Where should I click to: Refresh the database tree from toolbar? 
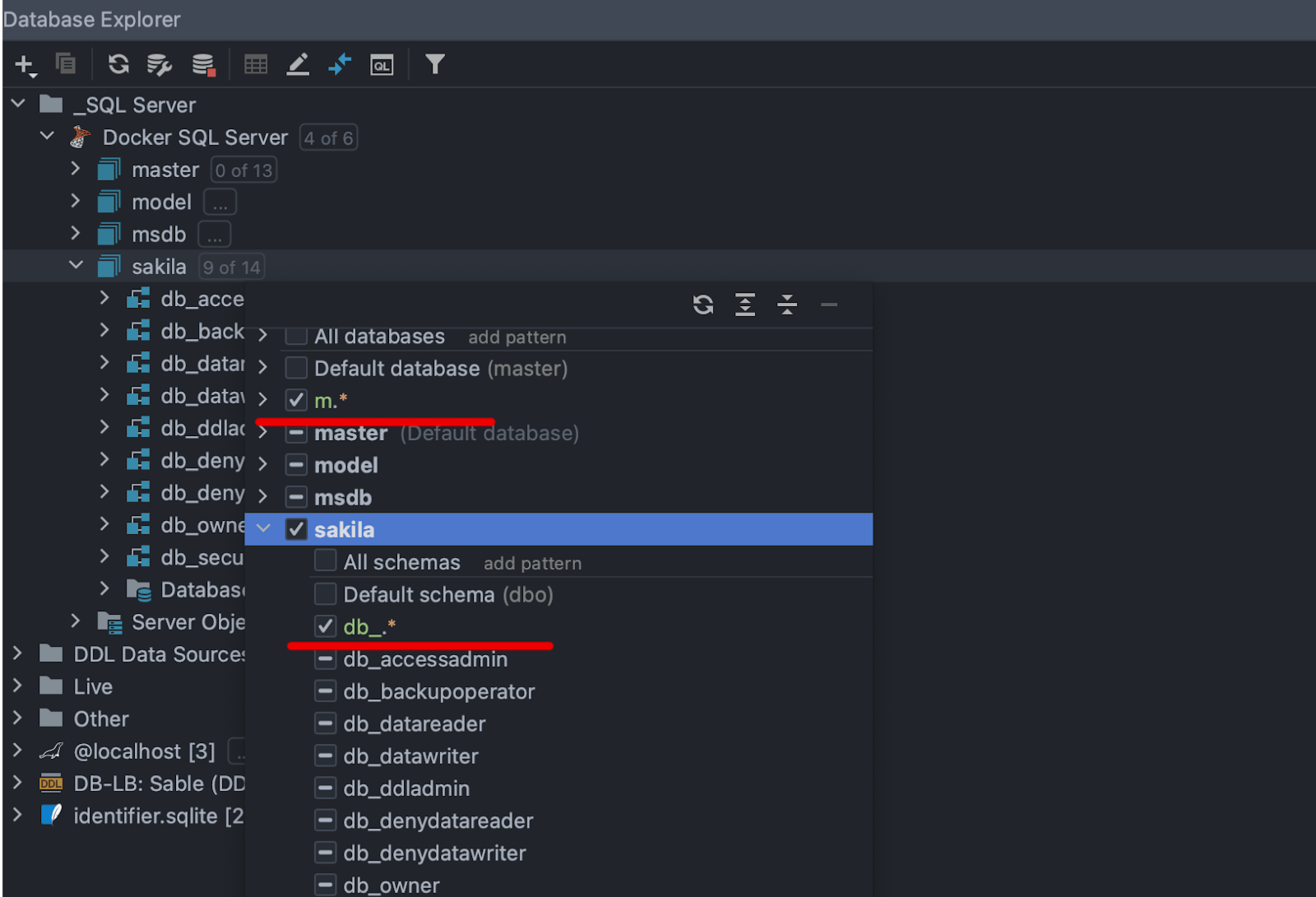(118, 64)
